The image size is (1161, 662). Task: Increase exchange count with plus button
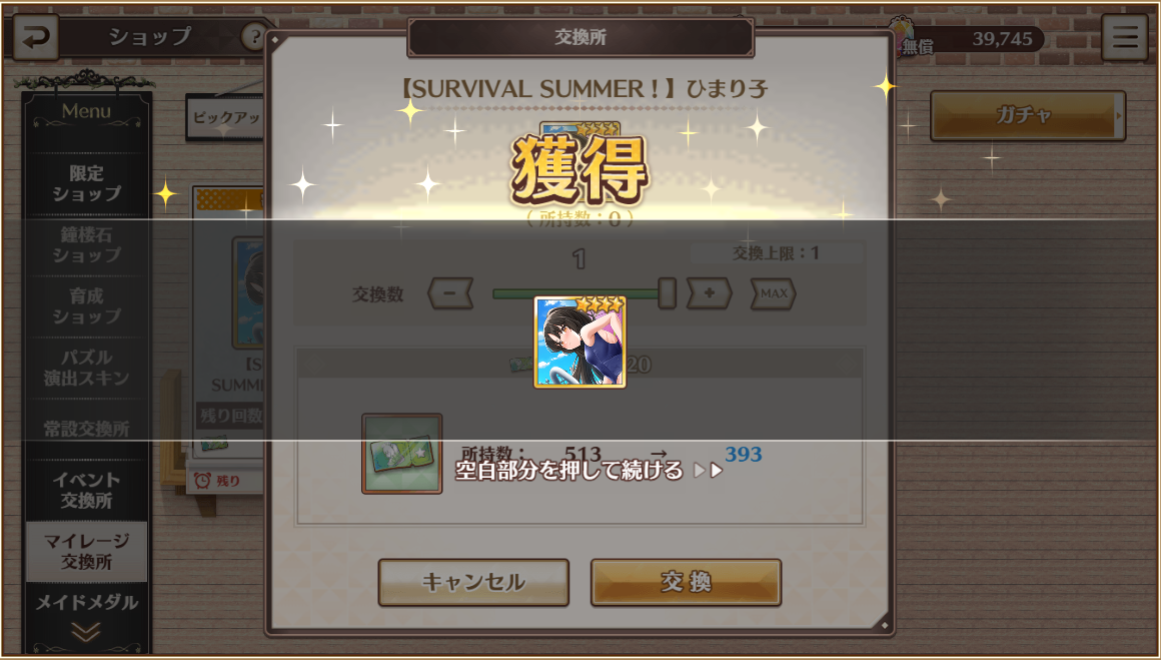pyautogui.click(x=709, y=293)
